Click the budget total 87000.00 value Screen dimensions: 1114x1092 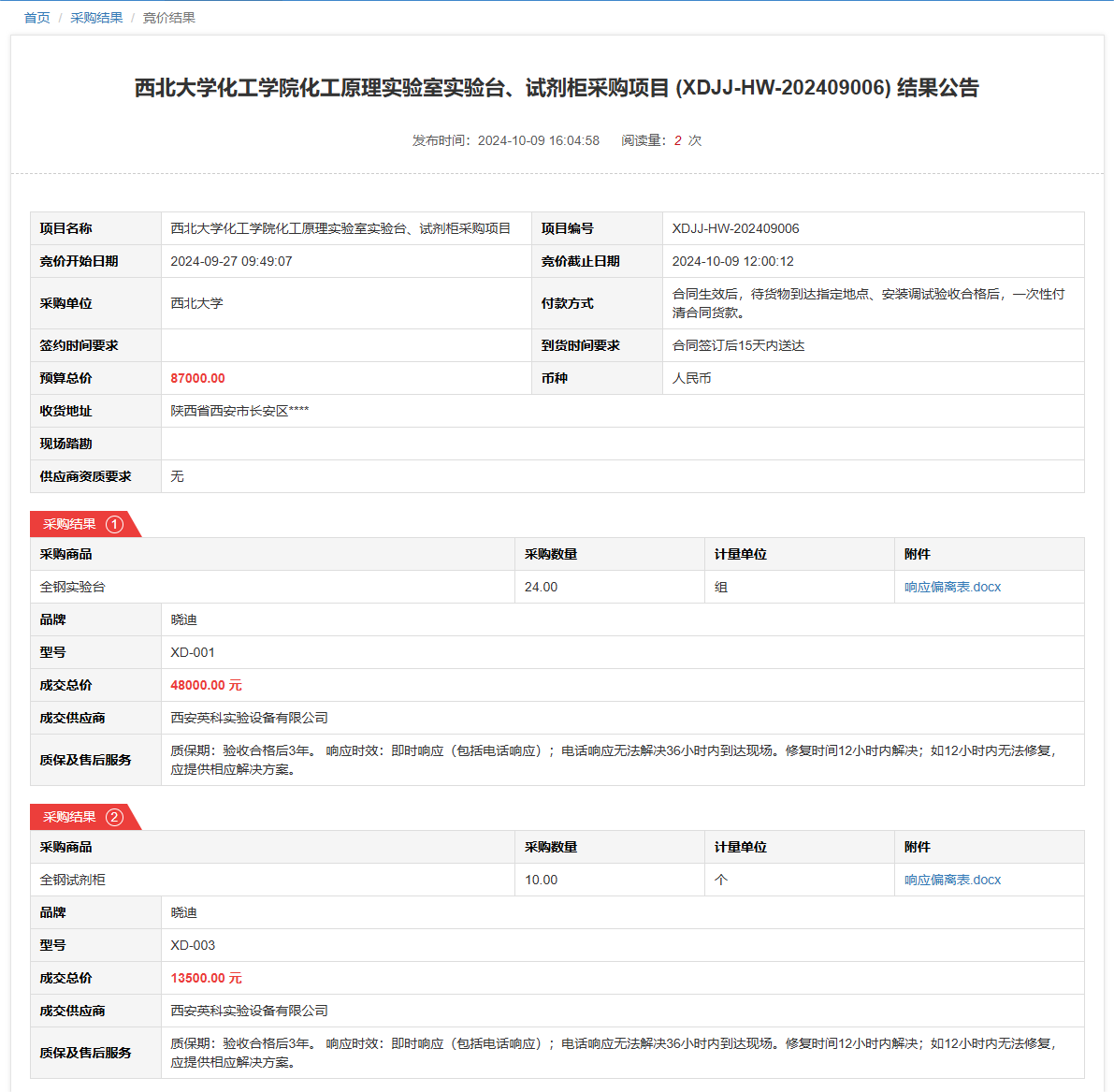click(197, 378)
